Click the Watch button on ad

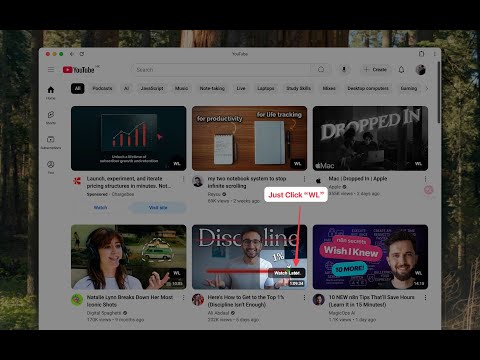[100, 207]
